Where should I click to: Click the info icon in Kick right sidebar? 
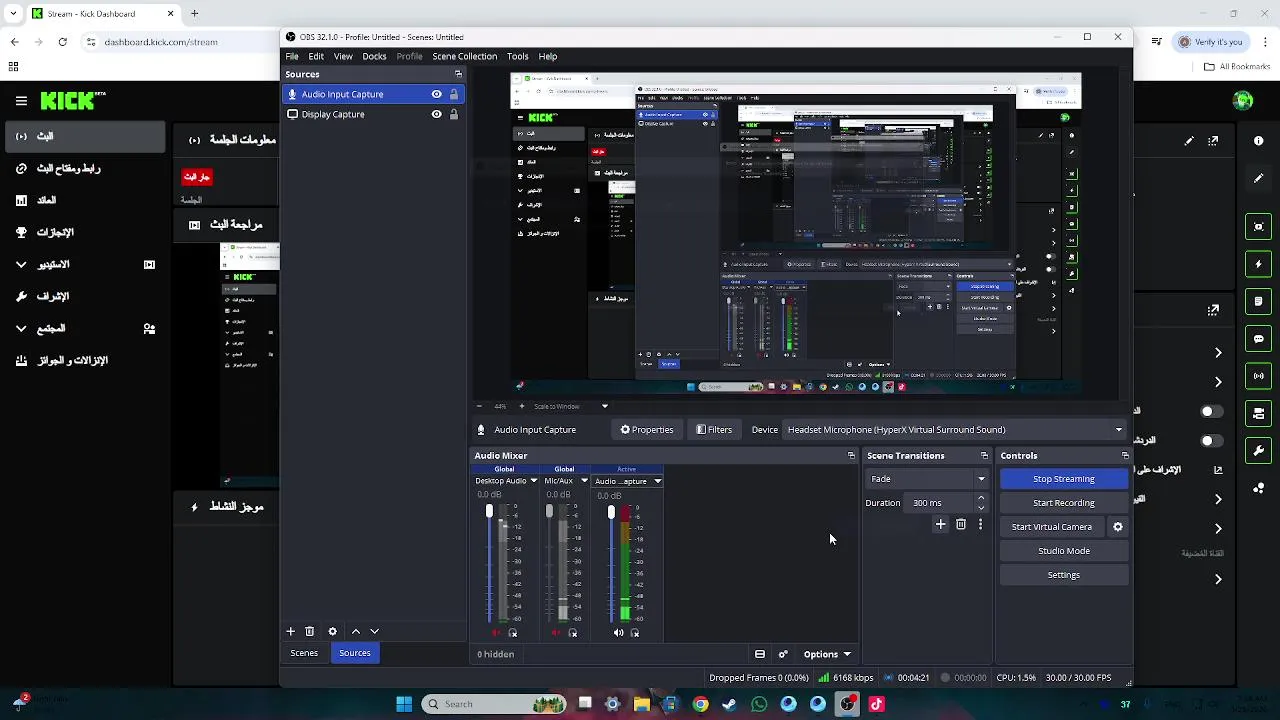tap(1258, 141)
